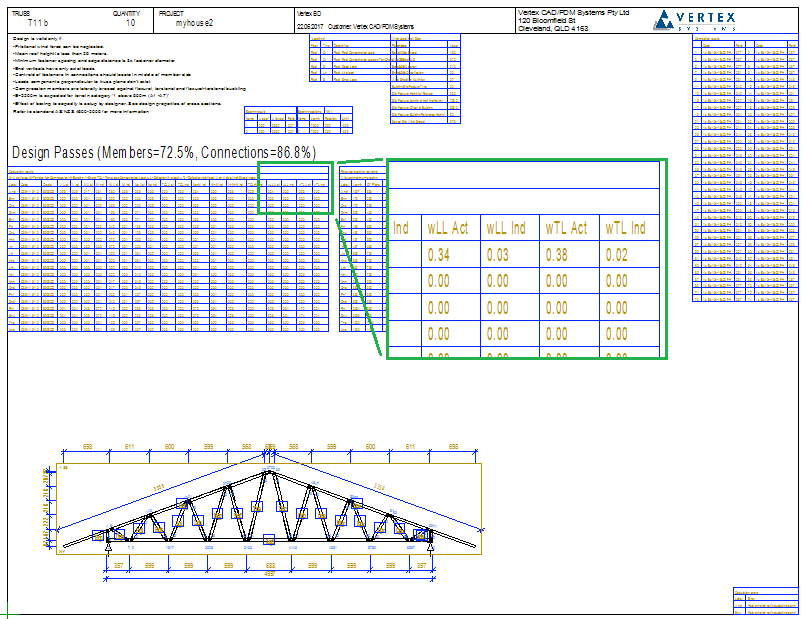Image resolution: width=803 pixels, height=619 pixels.
Task: Select the project name myhouse2
Action: coord(194,23)
